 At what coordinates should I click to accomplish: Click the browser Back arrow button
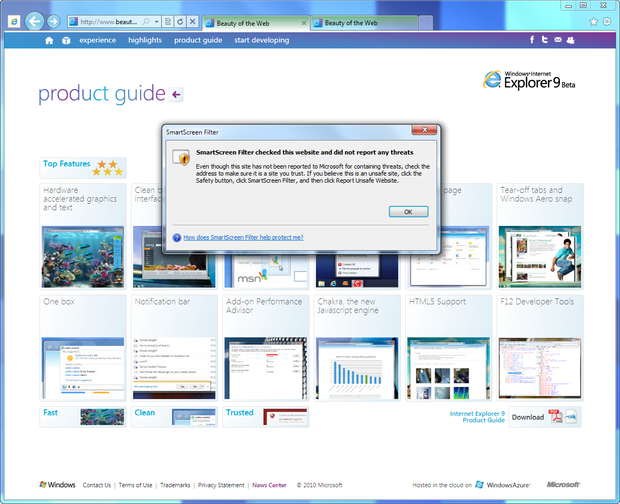pyautogui.click(x=34, y=21)
